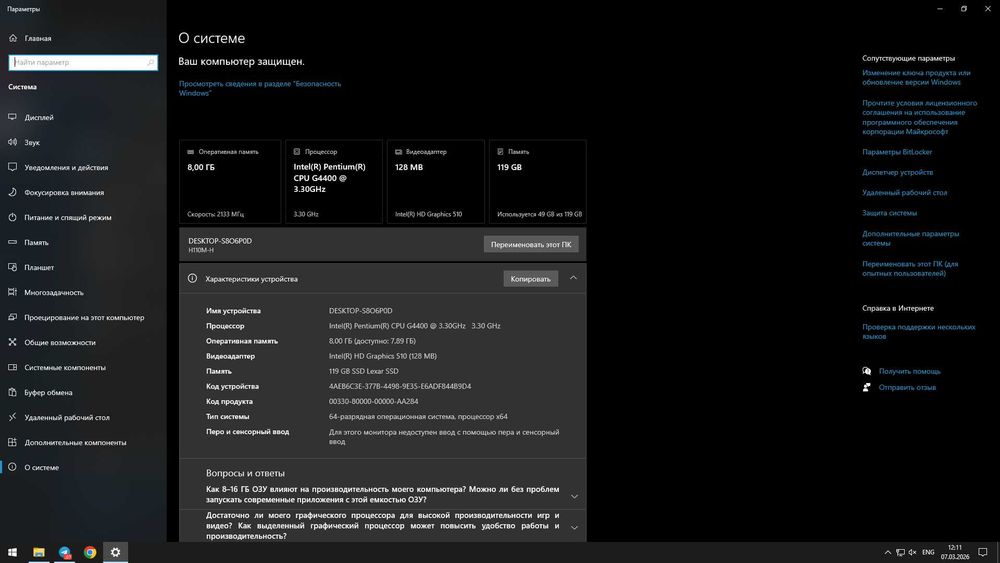Open Изменение ключа продукта link
This screenshot has width=1000, height=563.
pyautogui.click(x=916, y=77)
